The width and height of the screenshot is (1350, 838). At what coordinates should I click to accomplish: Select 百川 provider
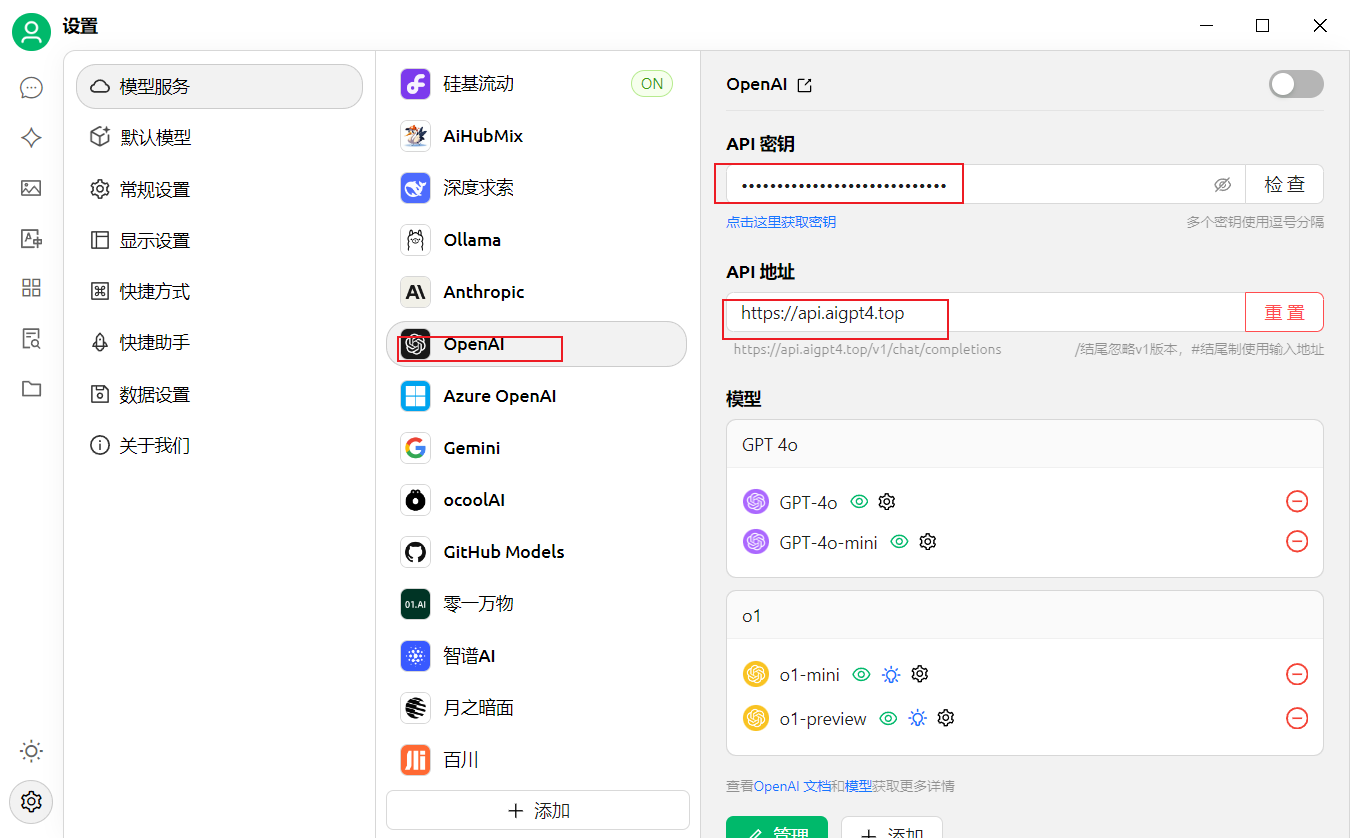536,760
